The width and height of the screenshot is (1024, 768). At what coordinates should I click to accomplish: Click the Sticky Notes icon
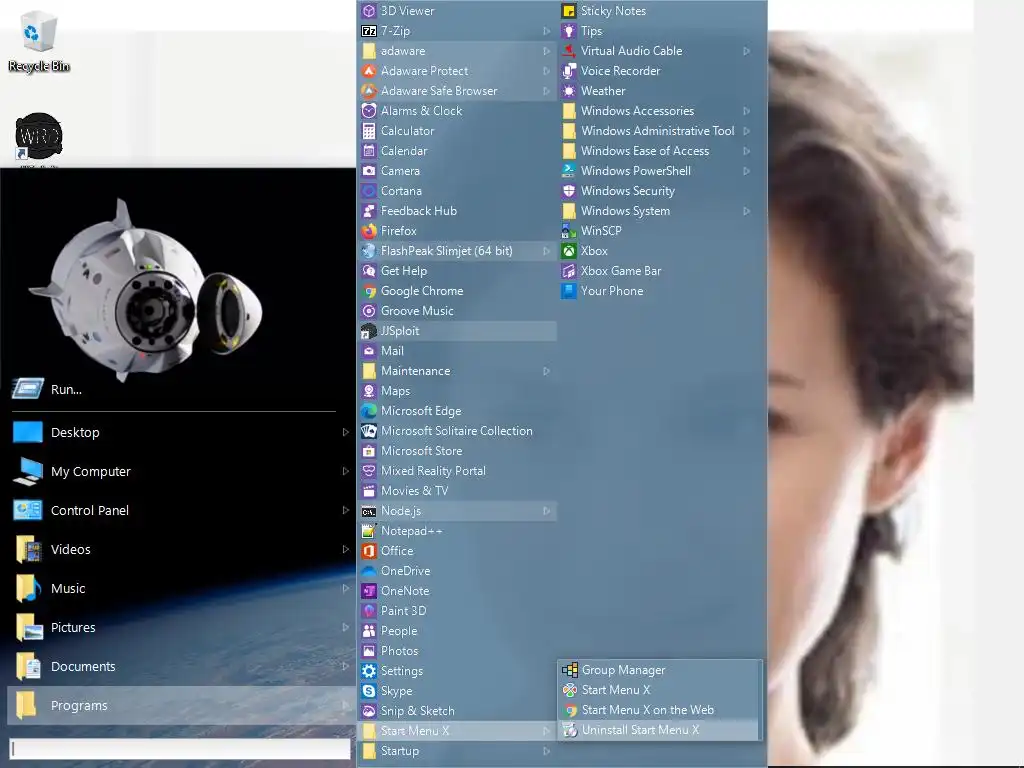pyautogui.click(x=569, y=10)
